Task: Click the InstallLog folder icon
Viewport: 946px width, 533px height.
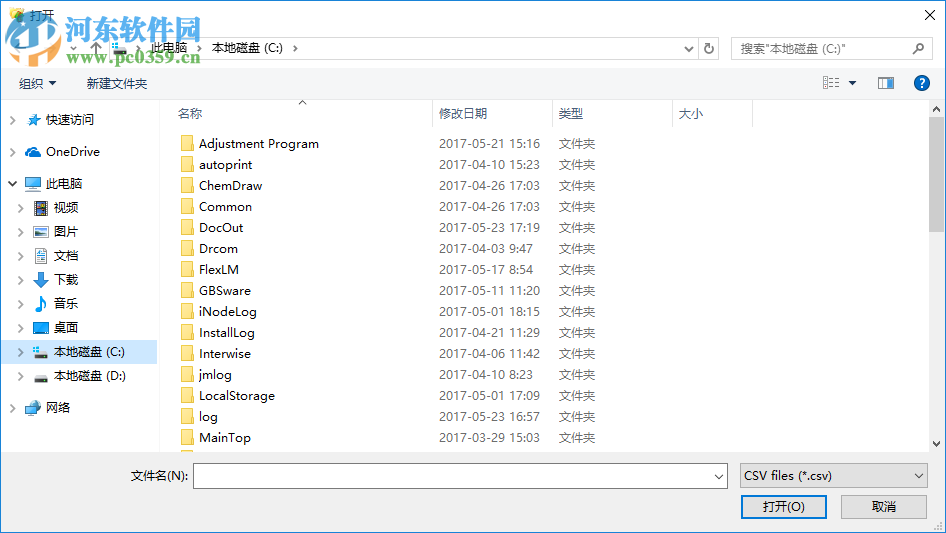Action: pos(187,333)
